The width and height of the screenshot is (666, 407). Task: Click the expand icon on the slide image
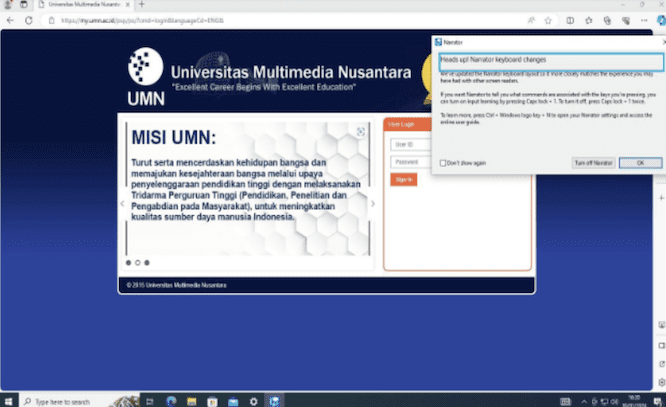point(360,131)
